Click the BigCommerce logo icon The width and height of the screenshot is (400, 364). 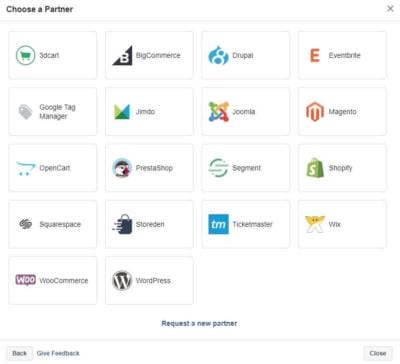pos(122,55)
